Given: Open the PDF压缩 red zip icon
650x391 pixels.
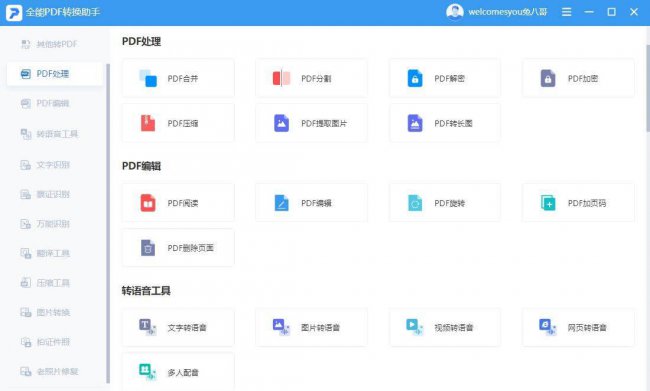Looking at the screenshot, I should pyautogui.click(x=148, y=123).
